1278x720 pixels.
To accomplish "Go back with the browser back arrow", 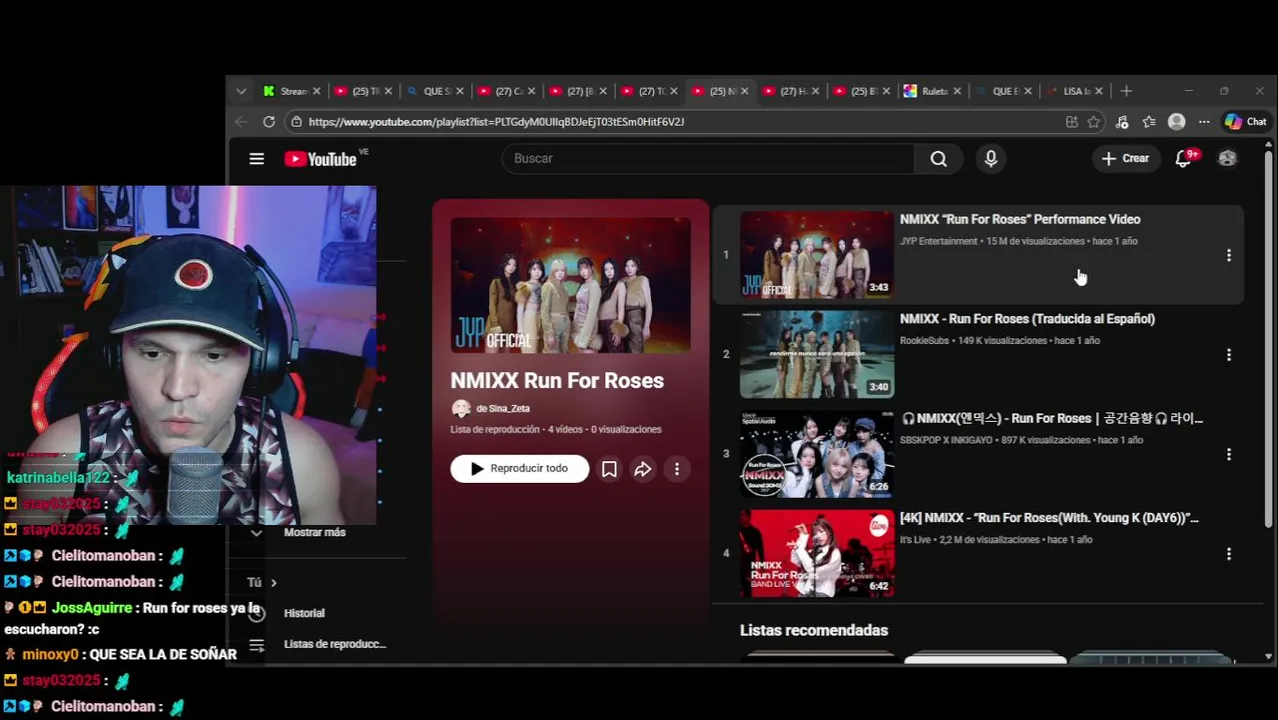I will pyautogui.click(x=241, y=122).
